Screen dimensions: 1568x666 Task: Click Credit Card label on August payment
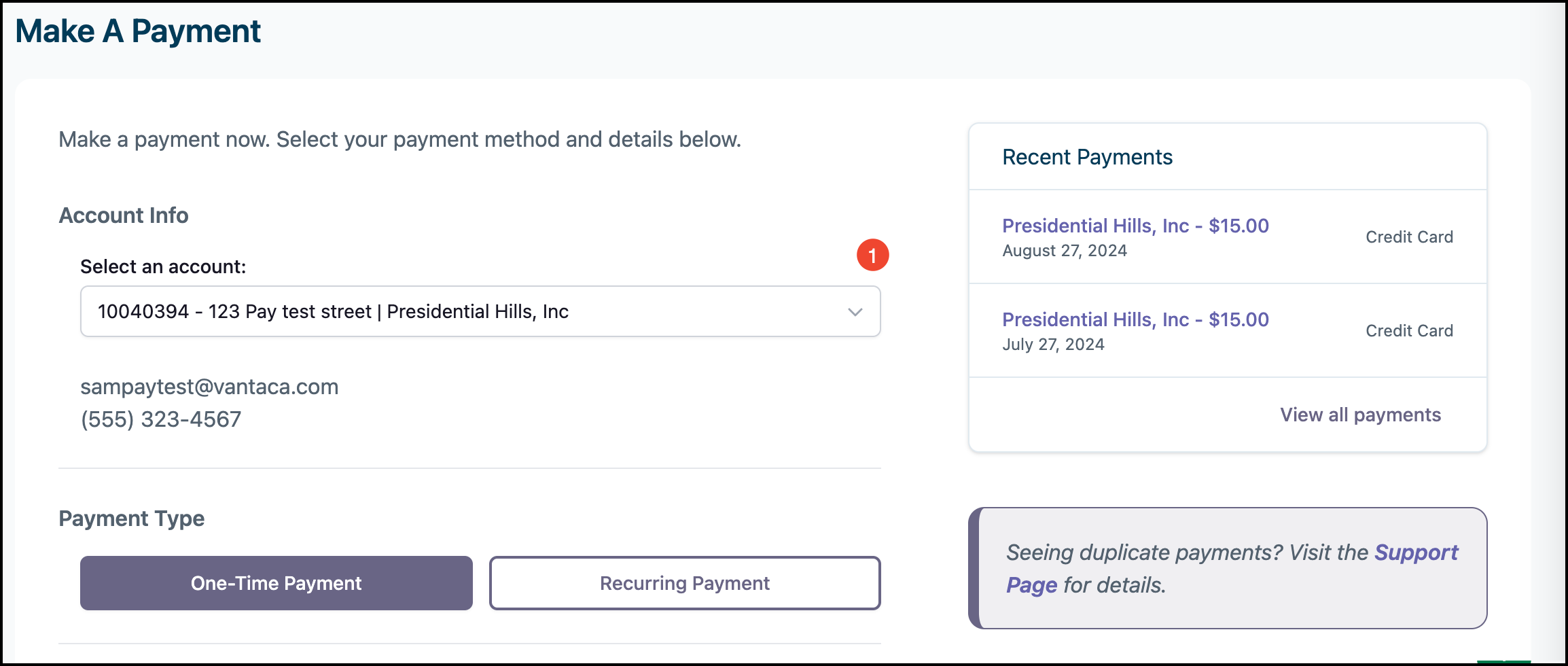pyautogui.click(x=1409, y=237)
